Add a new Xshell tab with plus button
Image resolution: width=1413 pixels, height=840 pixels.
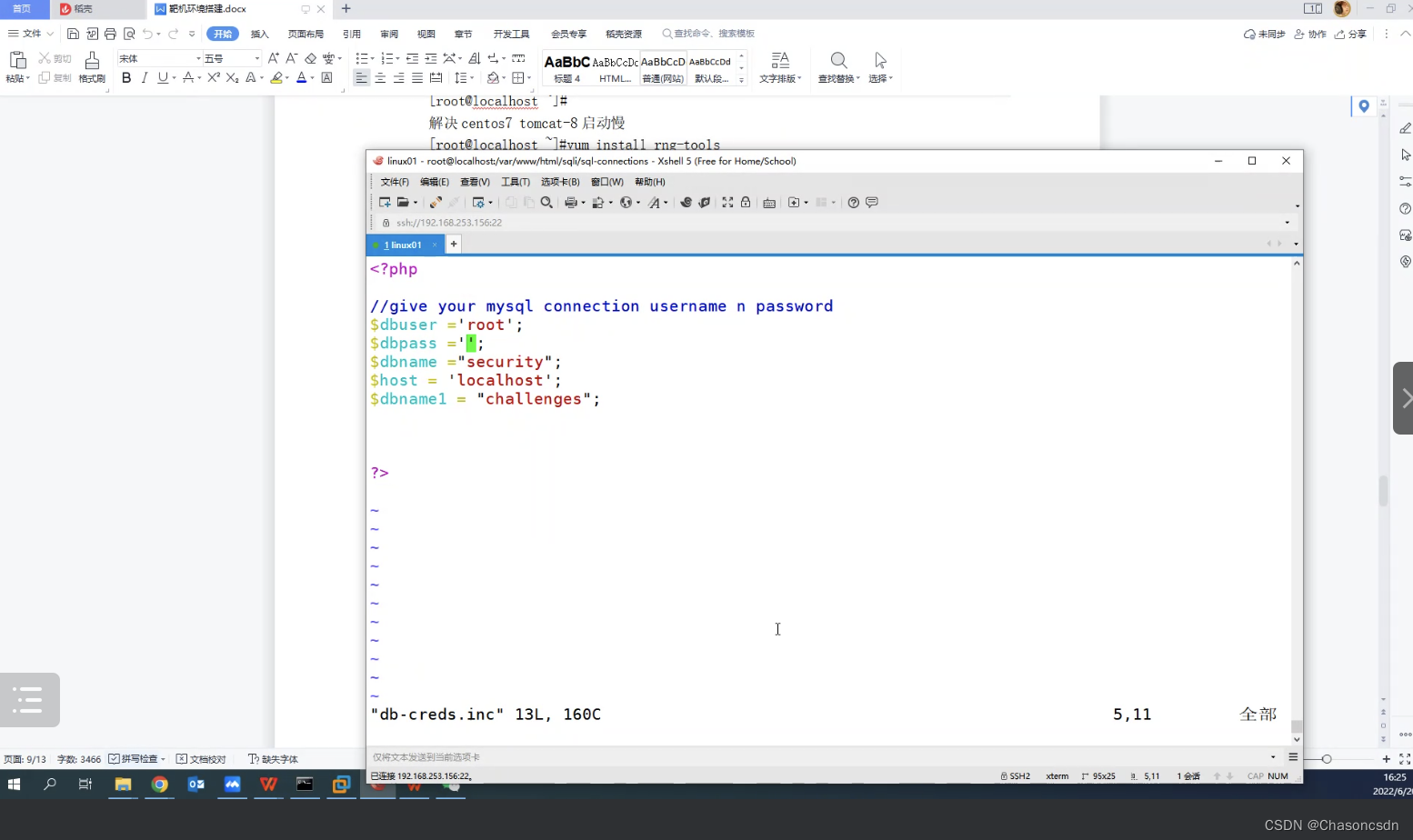click(454, 244)
